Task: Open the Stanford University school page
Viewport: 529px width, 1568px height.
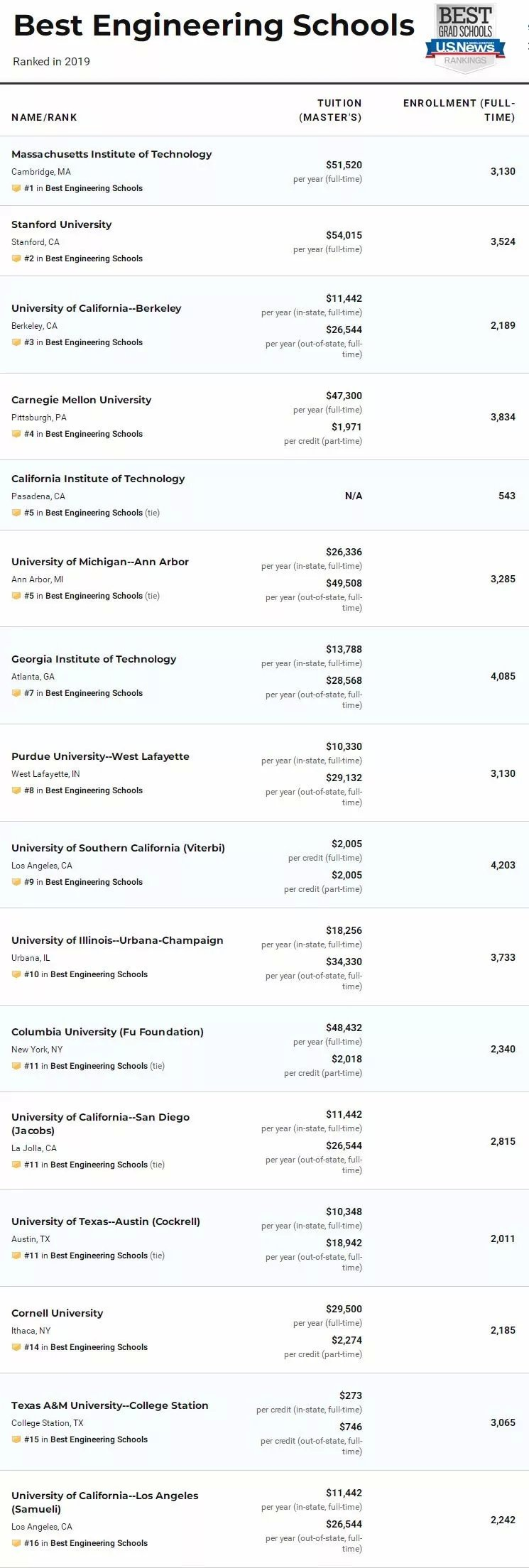Action: click(62, 224)
